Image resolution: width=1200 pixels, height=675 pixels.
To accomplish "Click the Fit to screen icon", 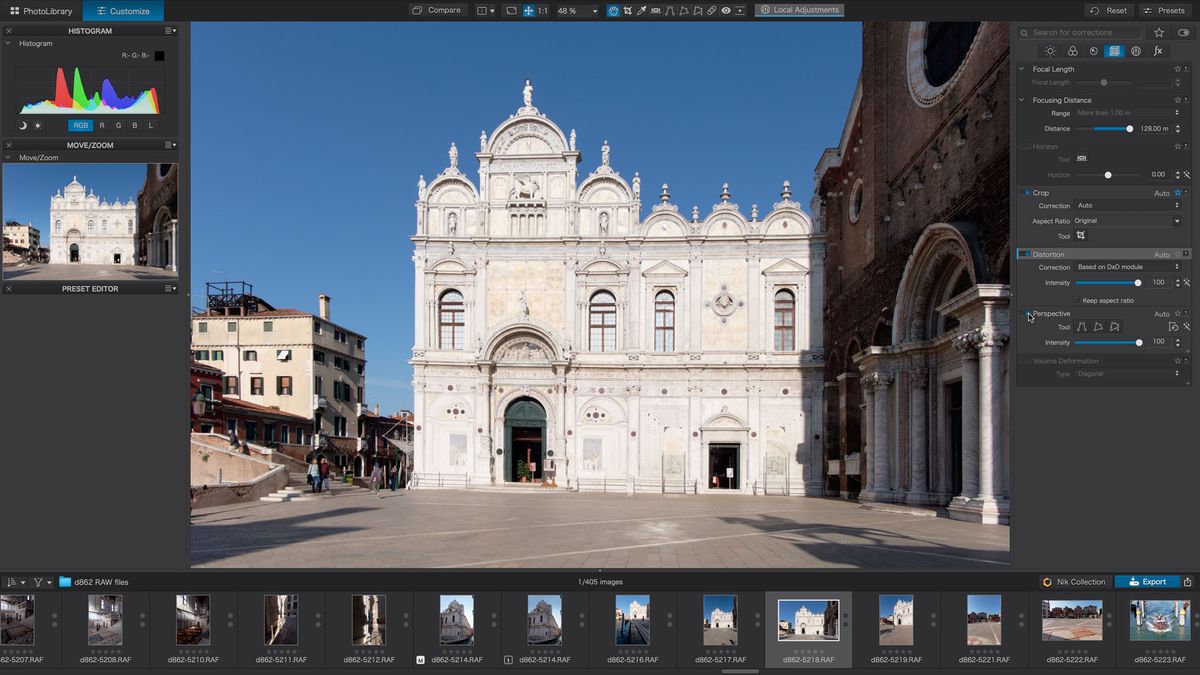I will point(511,10).
